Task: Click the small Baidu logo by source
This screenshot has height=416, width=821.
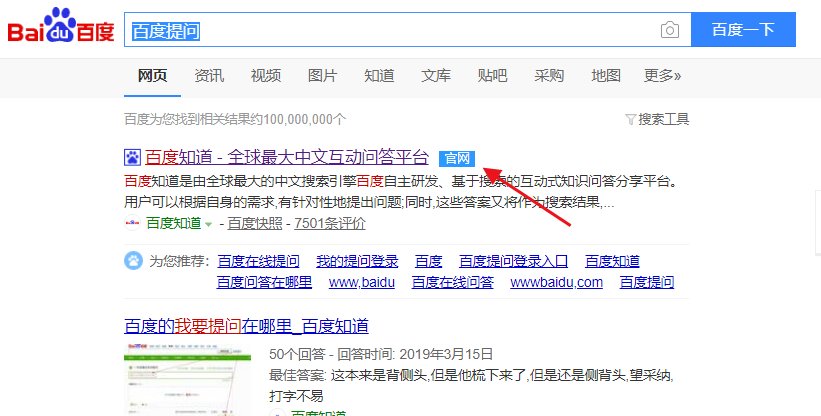Action: (132, 223)
